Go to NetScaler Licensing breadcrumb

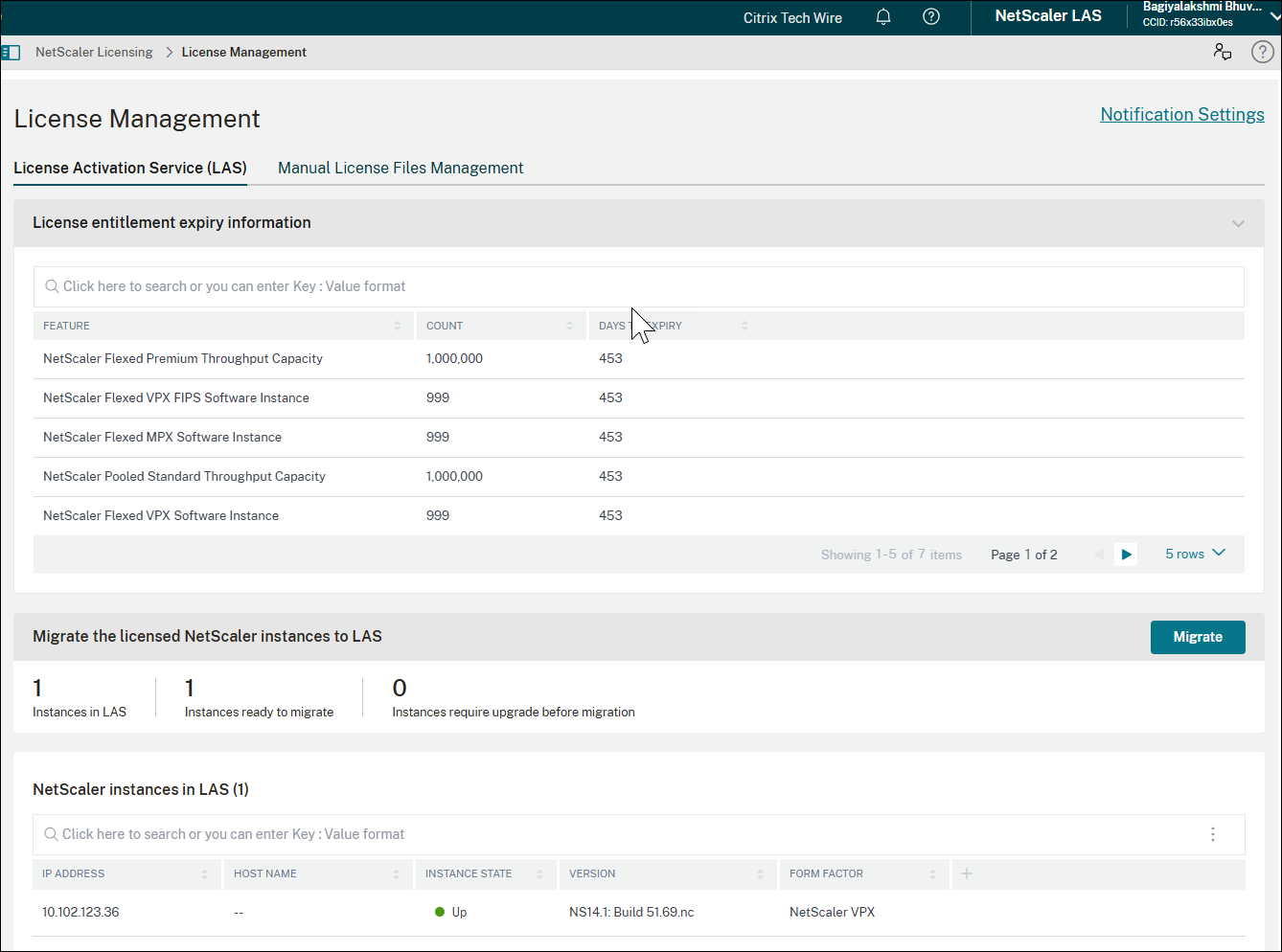click(x=94, y=52)
